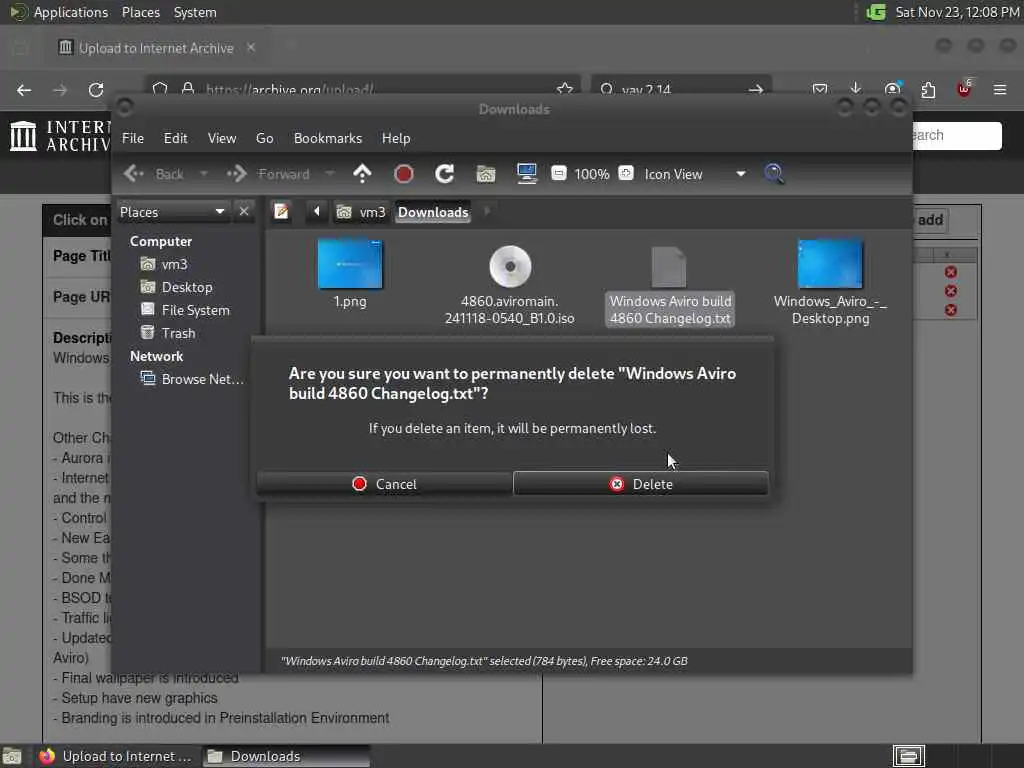Open Firefox downloads arrow icon
This screenshot has height=768, width=1024.
point(856,89)
